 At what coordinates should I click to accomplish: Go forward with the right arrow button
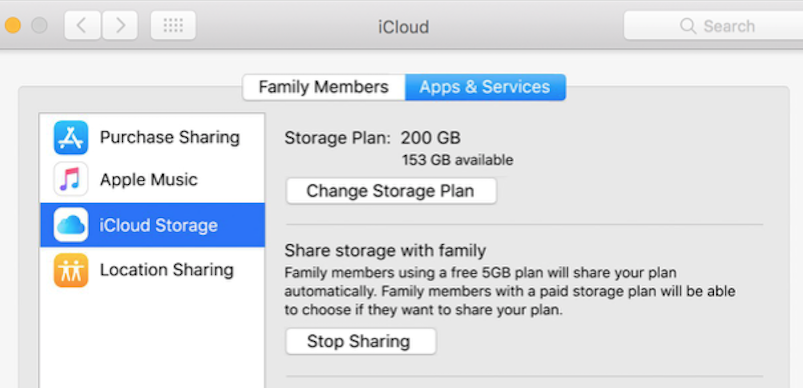click(x=120, y=25)
